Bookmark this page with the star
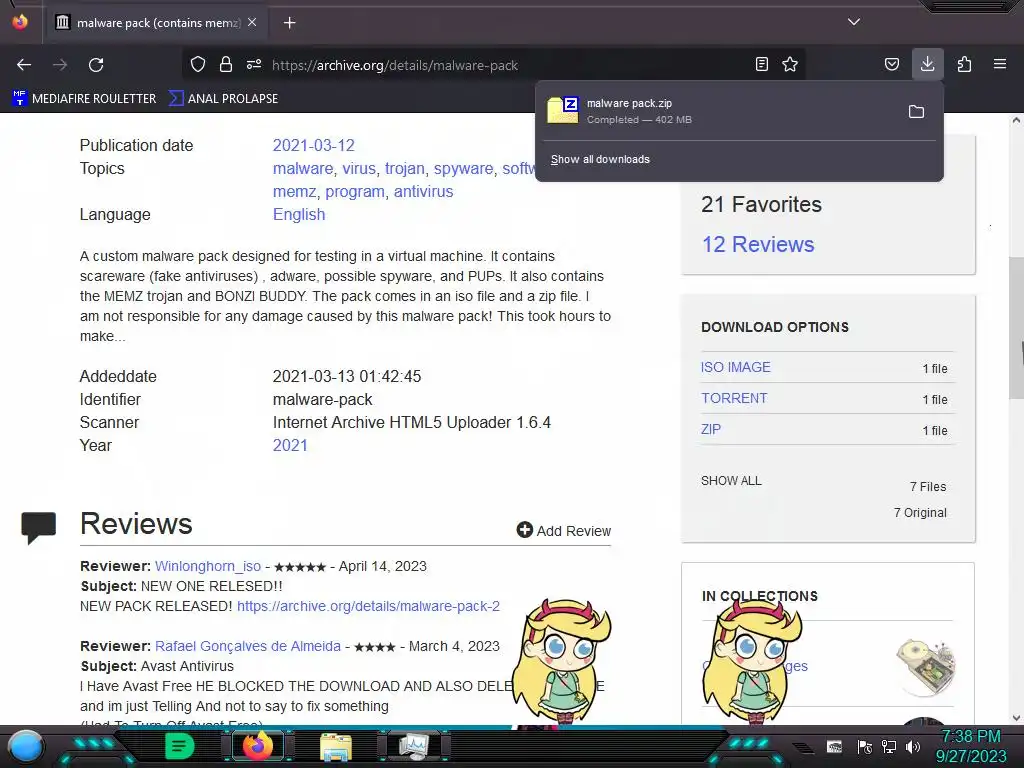The image size is (1024, 768). point(790,64)
